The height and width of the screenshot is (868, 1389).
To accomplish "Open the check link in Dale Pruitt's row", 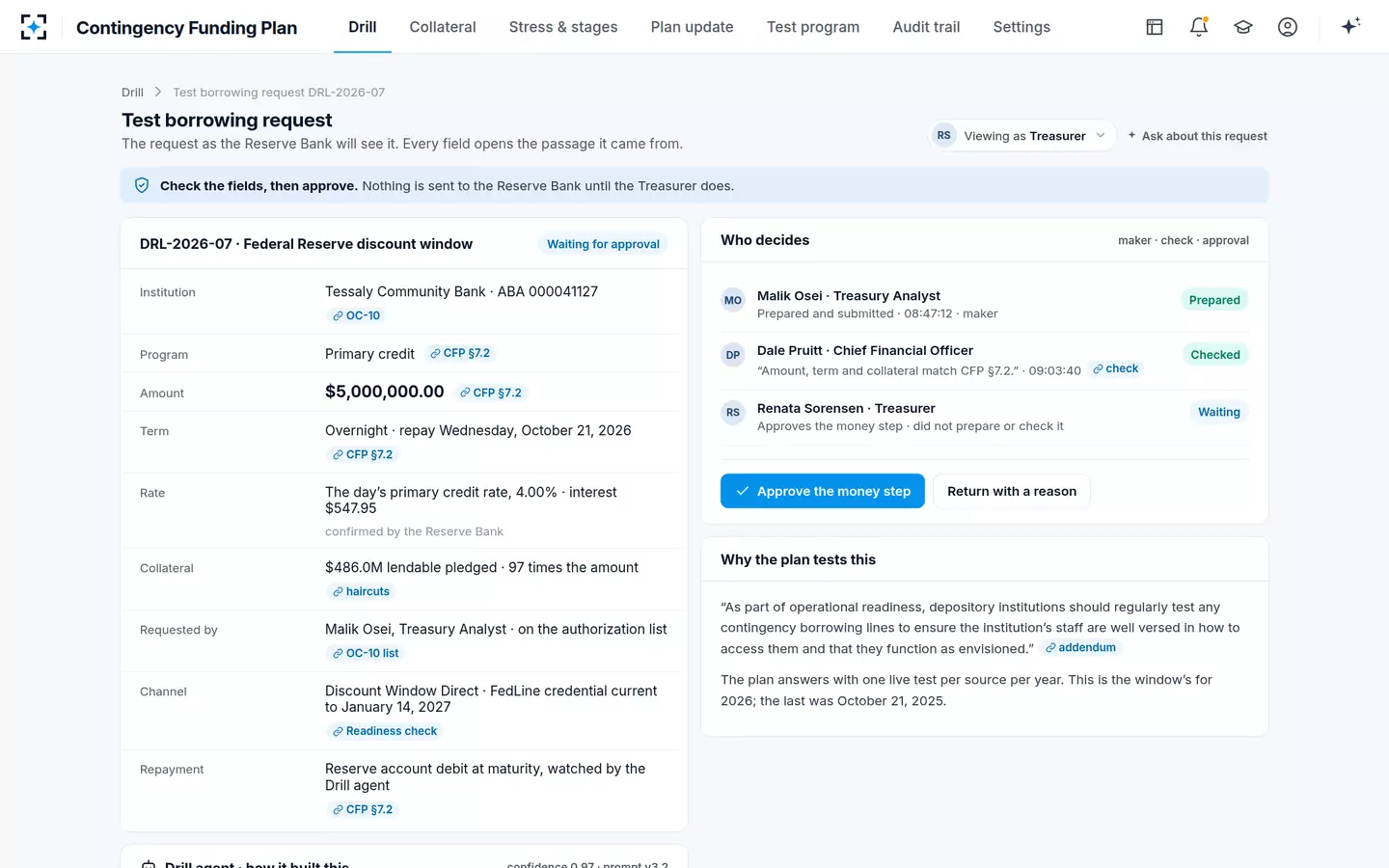I will (x=1115, y=368).
